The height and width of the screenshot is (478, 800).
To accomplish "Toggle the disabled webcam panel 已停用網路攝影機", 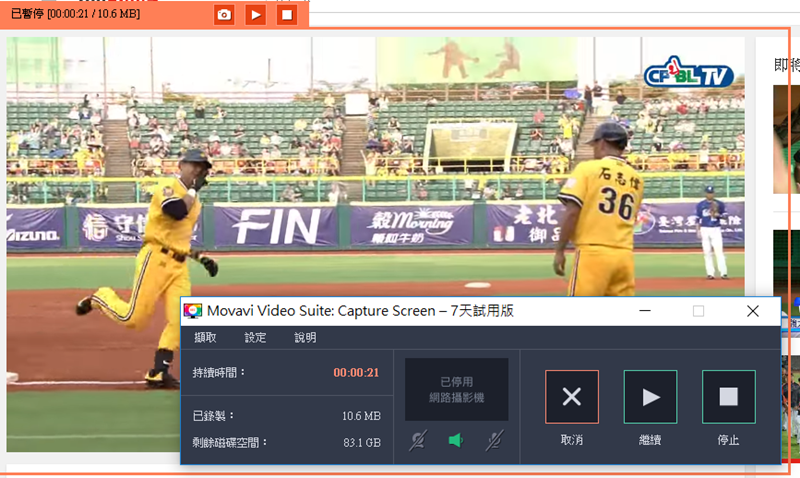I will pyautogui.click(x=457, y=389).
